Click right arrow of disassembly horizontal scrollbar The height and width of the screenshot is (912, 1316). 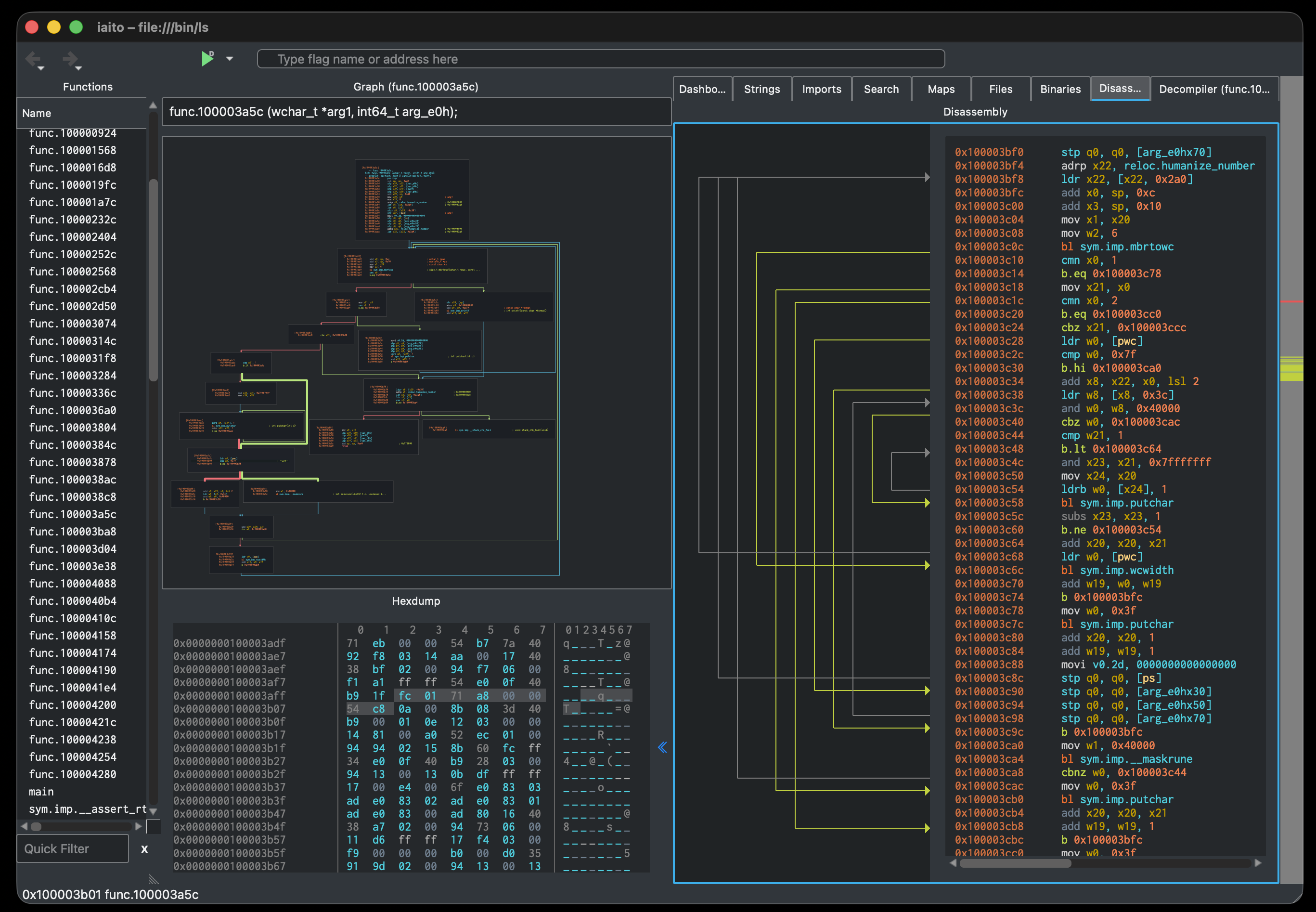click(1258, 863)
